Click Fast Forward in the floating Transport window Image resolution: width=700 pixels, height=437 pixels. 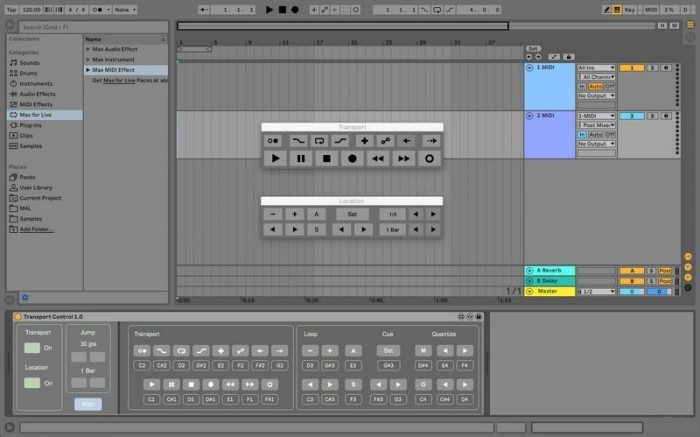(404, 158)
